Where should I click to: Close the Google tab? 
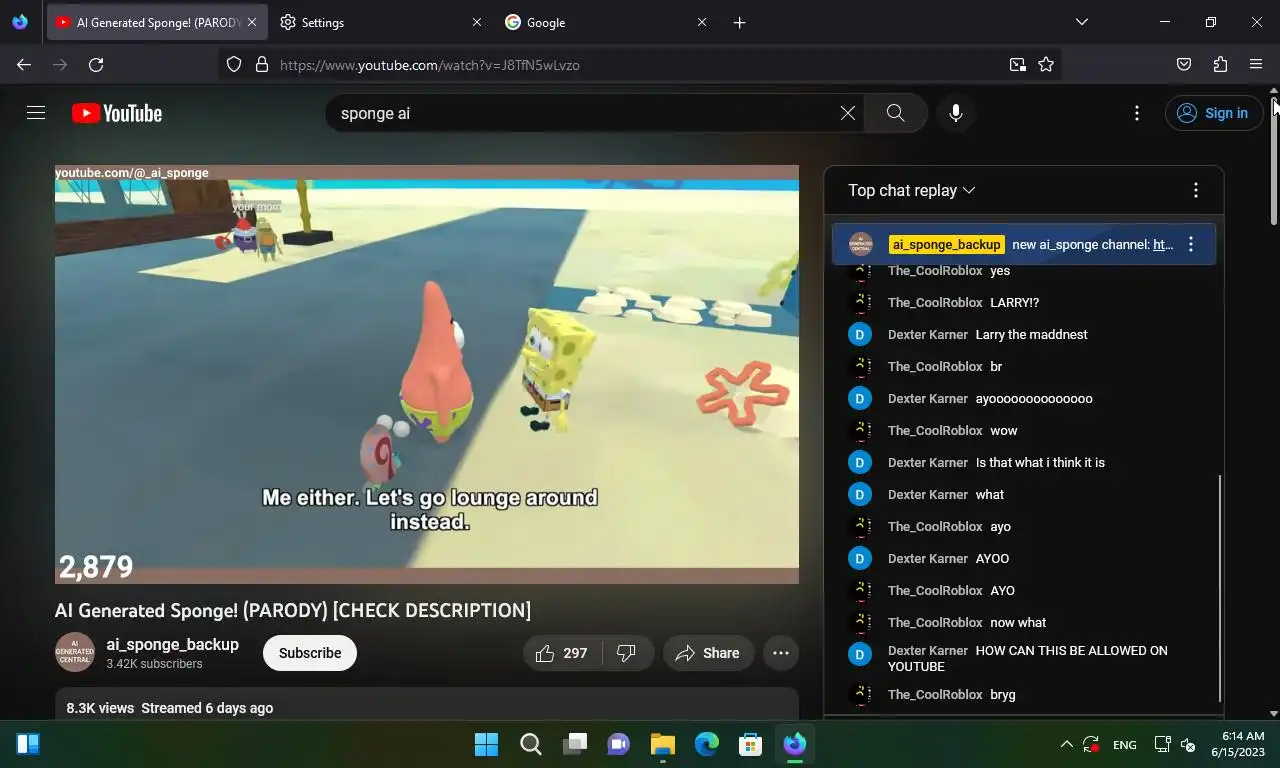click(702, 22)
